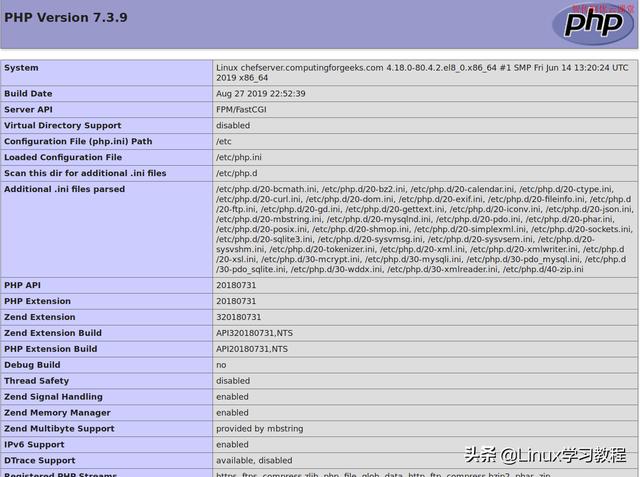Click the Configuration File (php.ini) Path label

(78, 141)
